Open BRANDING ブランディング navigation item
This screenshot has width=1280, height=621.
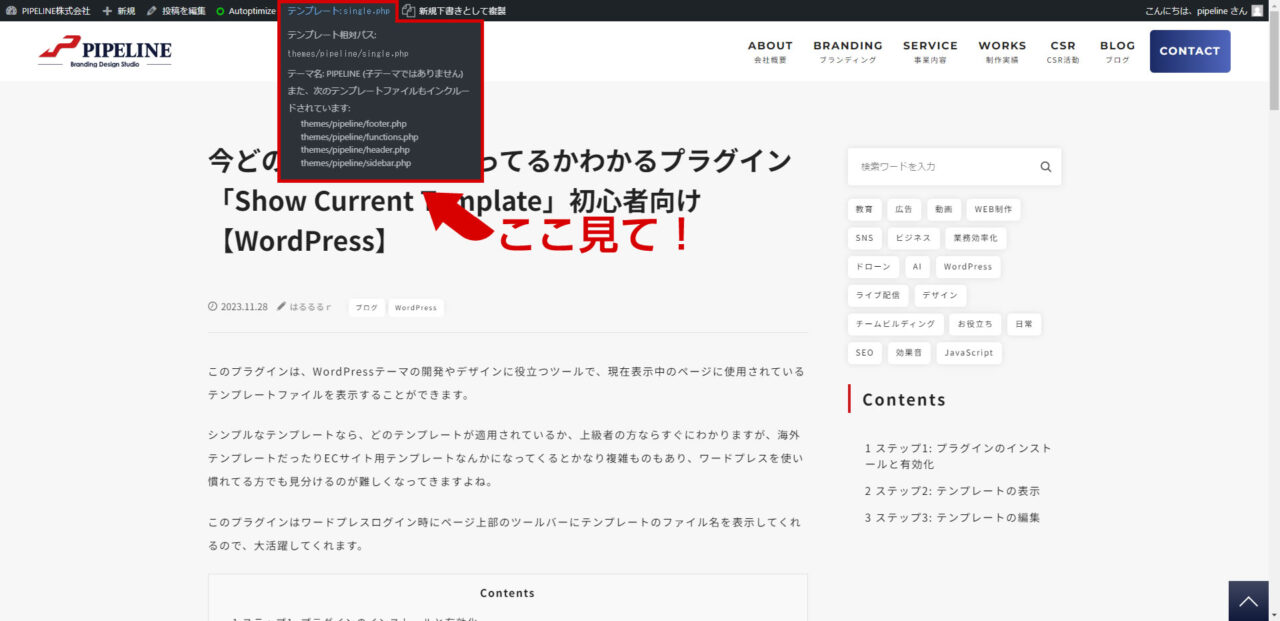click(848, 52)
